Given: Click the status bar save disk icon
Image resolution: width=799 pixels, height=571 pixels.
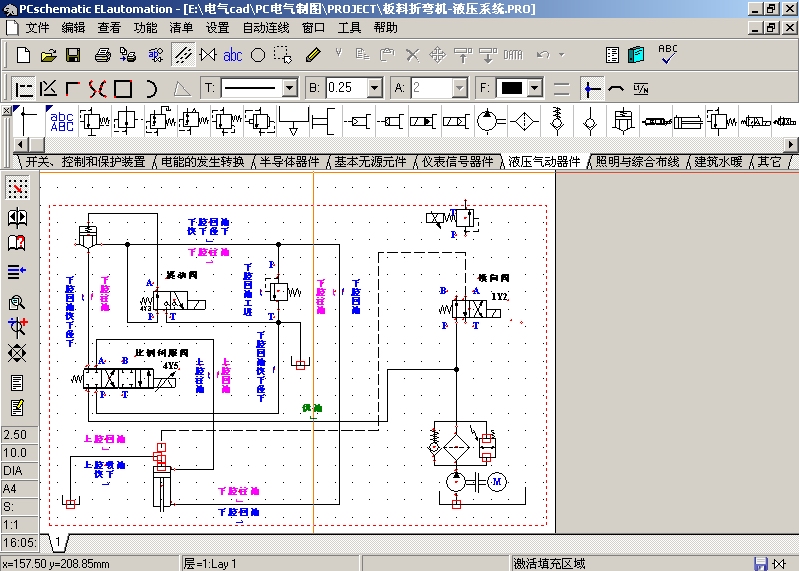Looking at the screenshot, I should click(761, 563).
